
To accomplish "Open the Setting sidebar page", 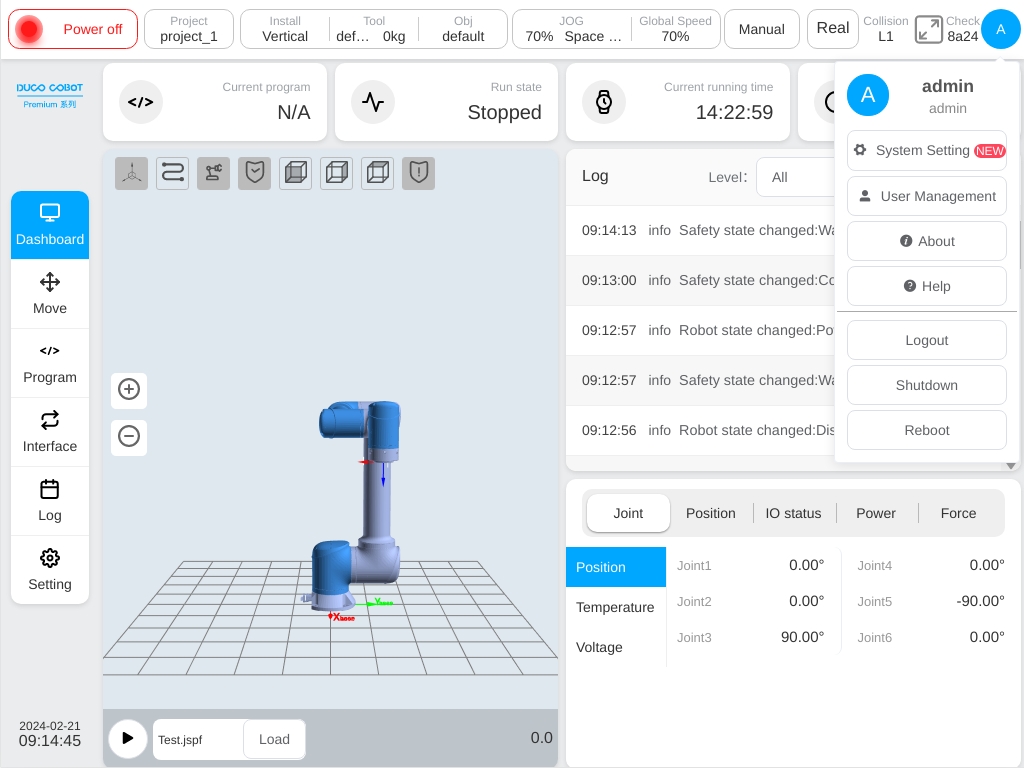I will (x=50, y=570).
